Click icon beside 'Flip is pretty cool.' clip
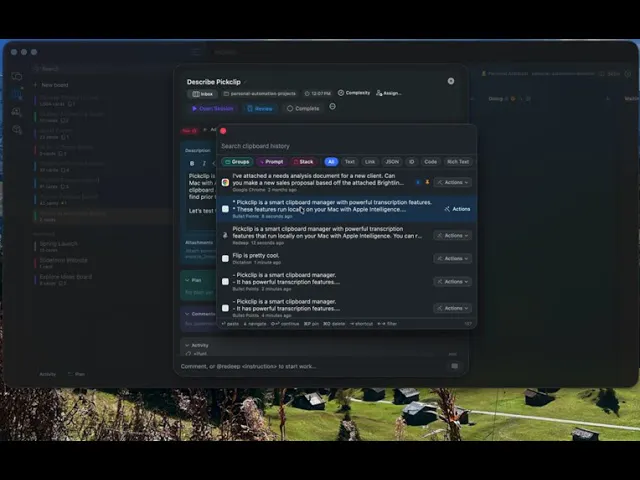640x480 pixels. pos(225,258)
